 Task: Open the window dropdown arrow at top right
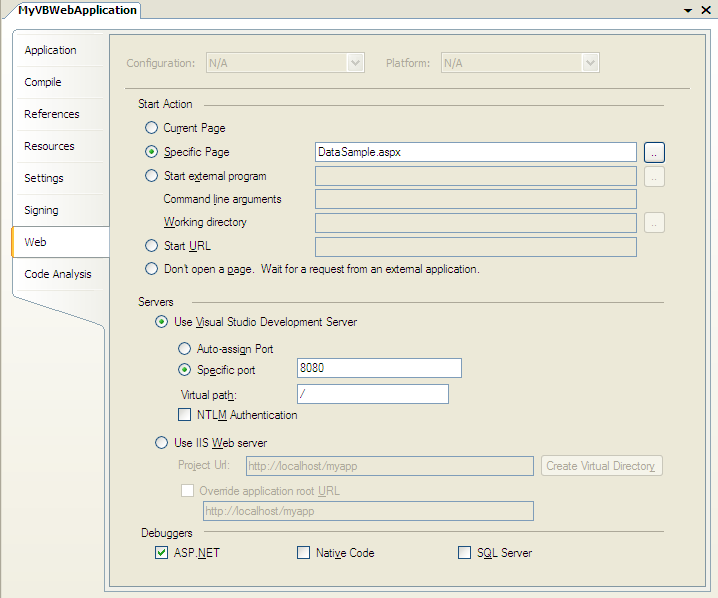tap(689, 10)
